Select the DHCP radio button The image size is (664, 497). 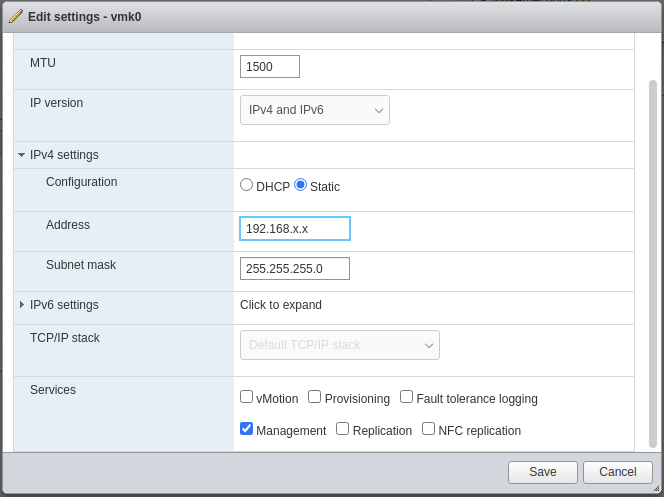247,185
